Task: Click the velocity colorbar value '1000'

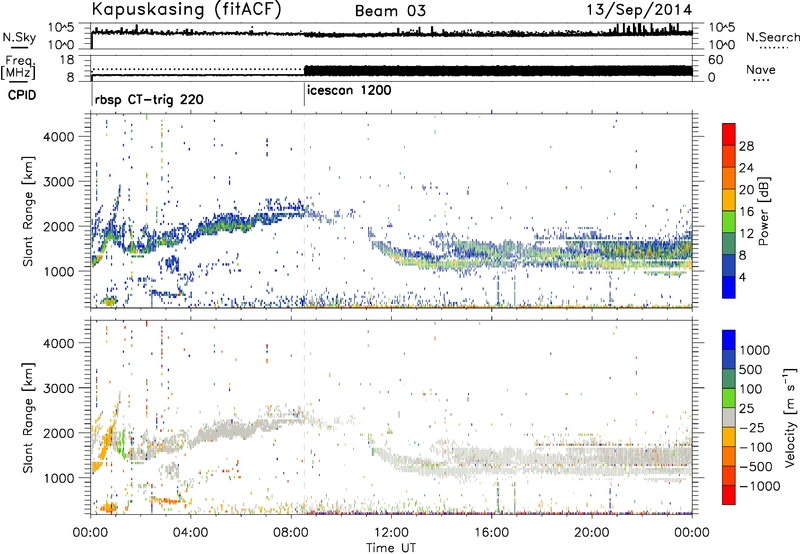Action: tap(755, 350)
